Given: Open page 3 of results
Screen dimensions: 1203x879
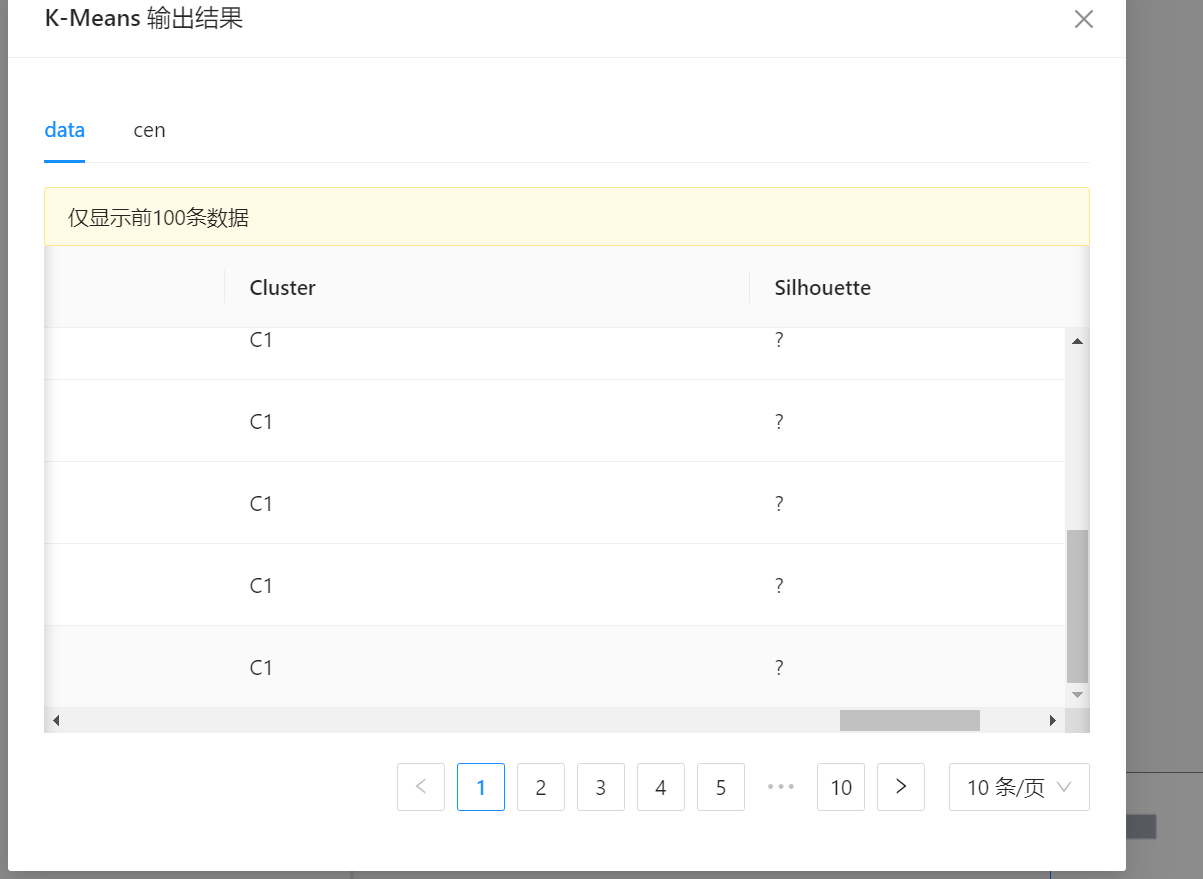Looking at the screenshot, I should coord(601,787).
